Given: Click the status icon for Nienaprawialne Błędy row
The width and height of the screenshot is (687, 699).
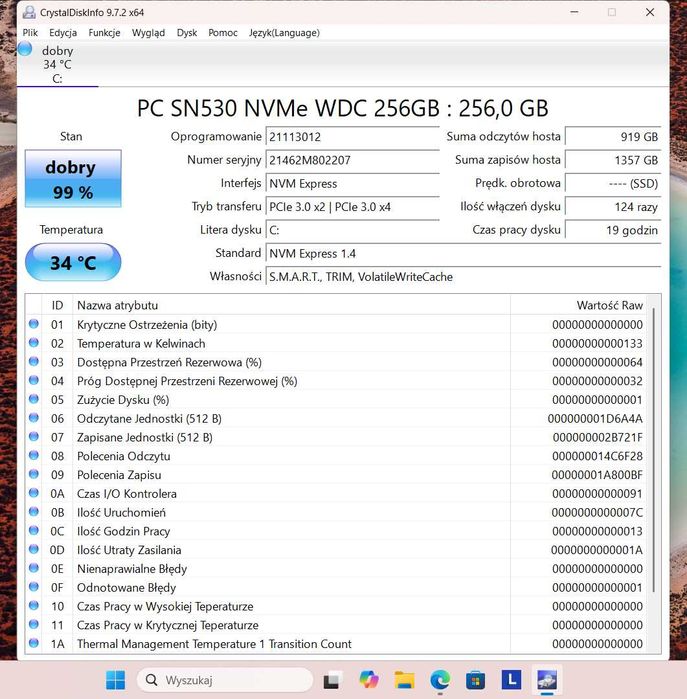Looking at the screenshot, I should point(34,568).
